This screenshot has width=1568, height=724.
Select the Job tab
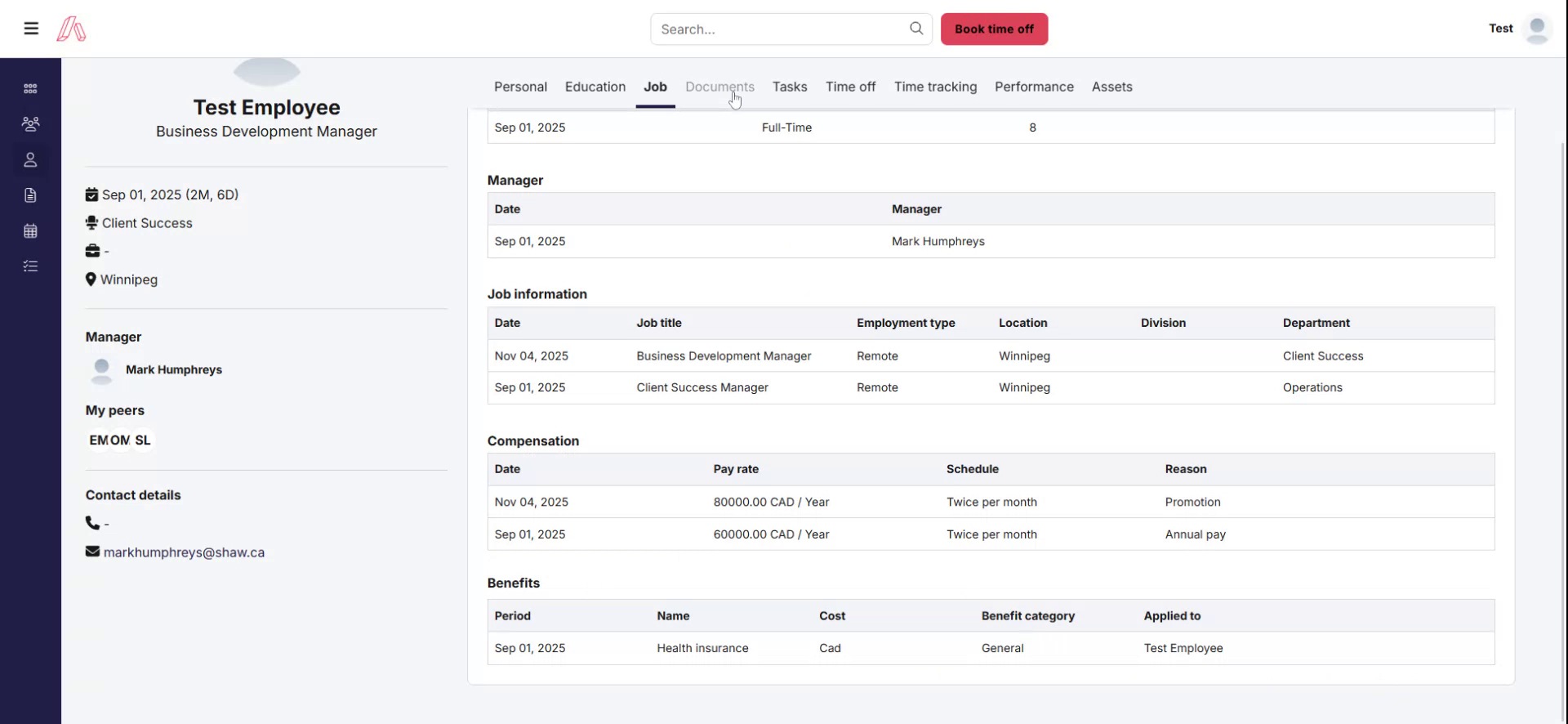[655, 87]
